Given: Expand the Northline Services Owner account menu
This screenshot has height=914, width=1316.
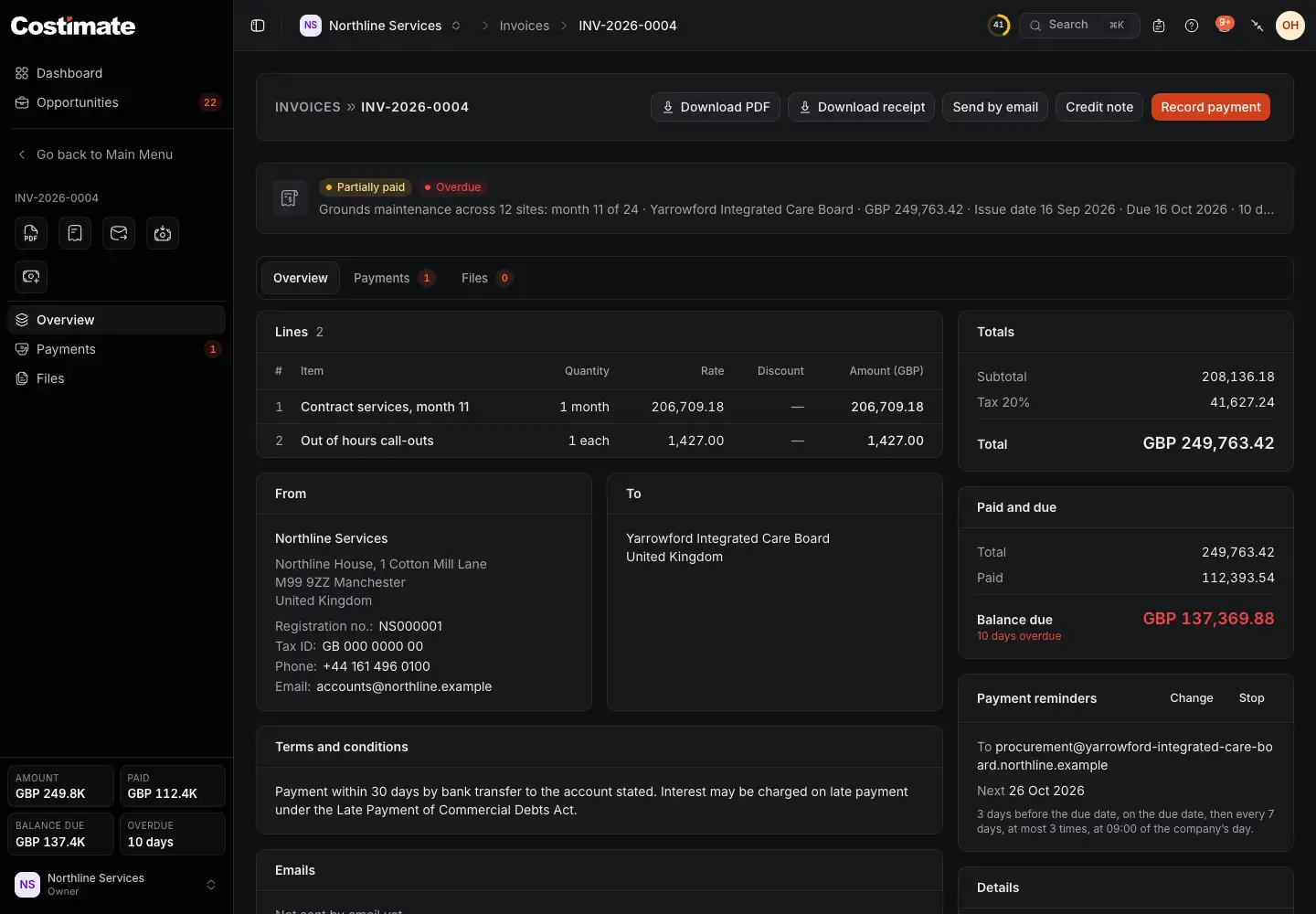Looking at the screenshot, I should tap(116, 884).
